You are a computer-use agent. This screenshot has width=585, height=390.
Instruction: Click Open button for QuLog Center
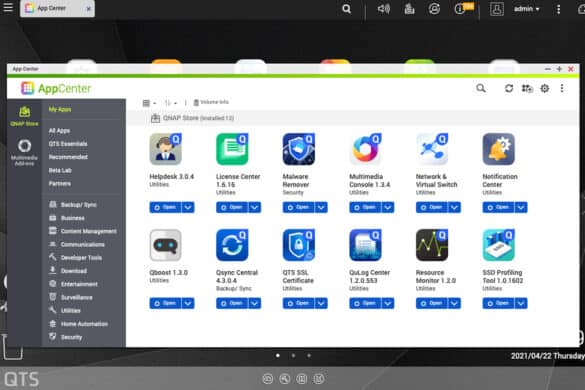coord(365,303)
